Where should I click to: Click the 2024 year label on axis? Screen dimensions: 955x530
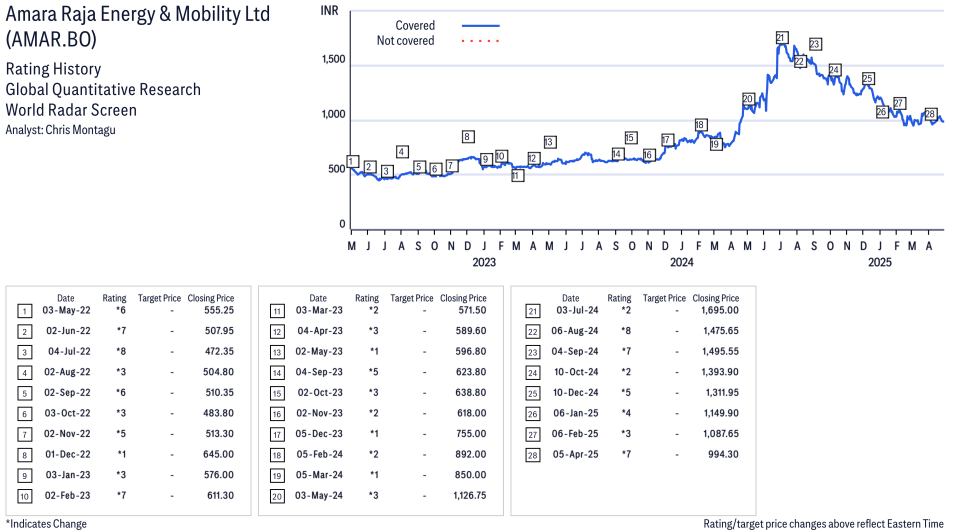coord(682,263)
